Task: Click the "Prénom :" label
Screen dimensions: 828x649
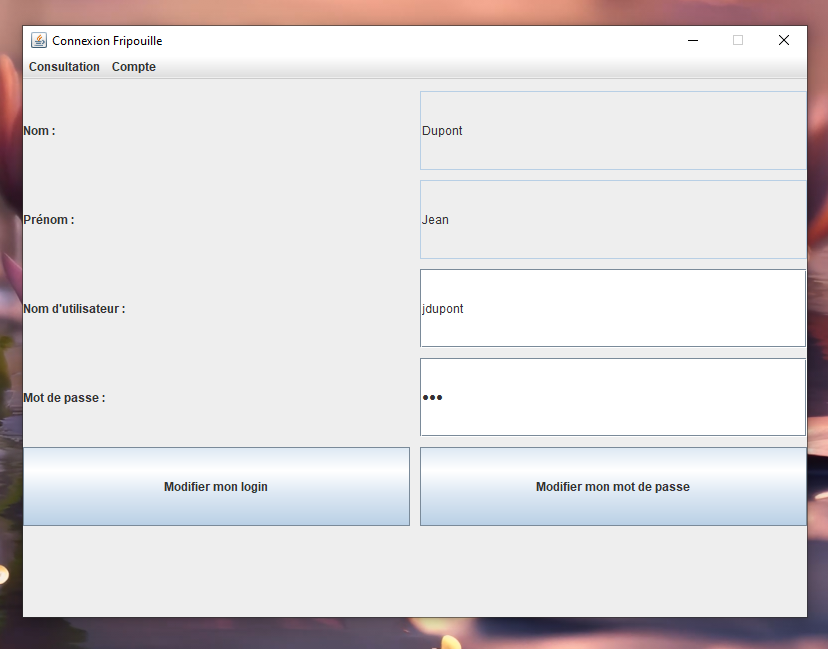Action: pos(49,220)
